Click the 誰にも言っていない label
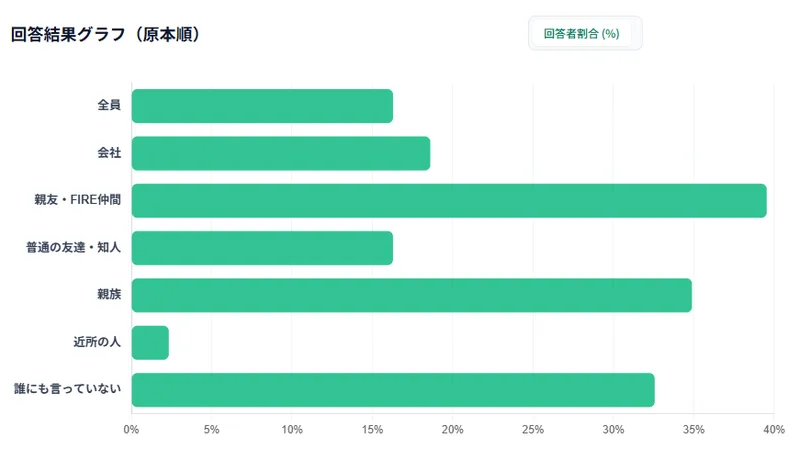Image resolution: width=800 pixels, height=449 pixels. (x=67, y=389)
